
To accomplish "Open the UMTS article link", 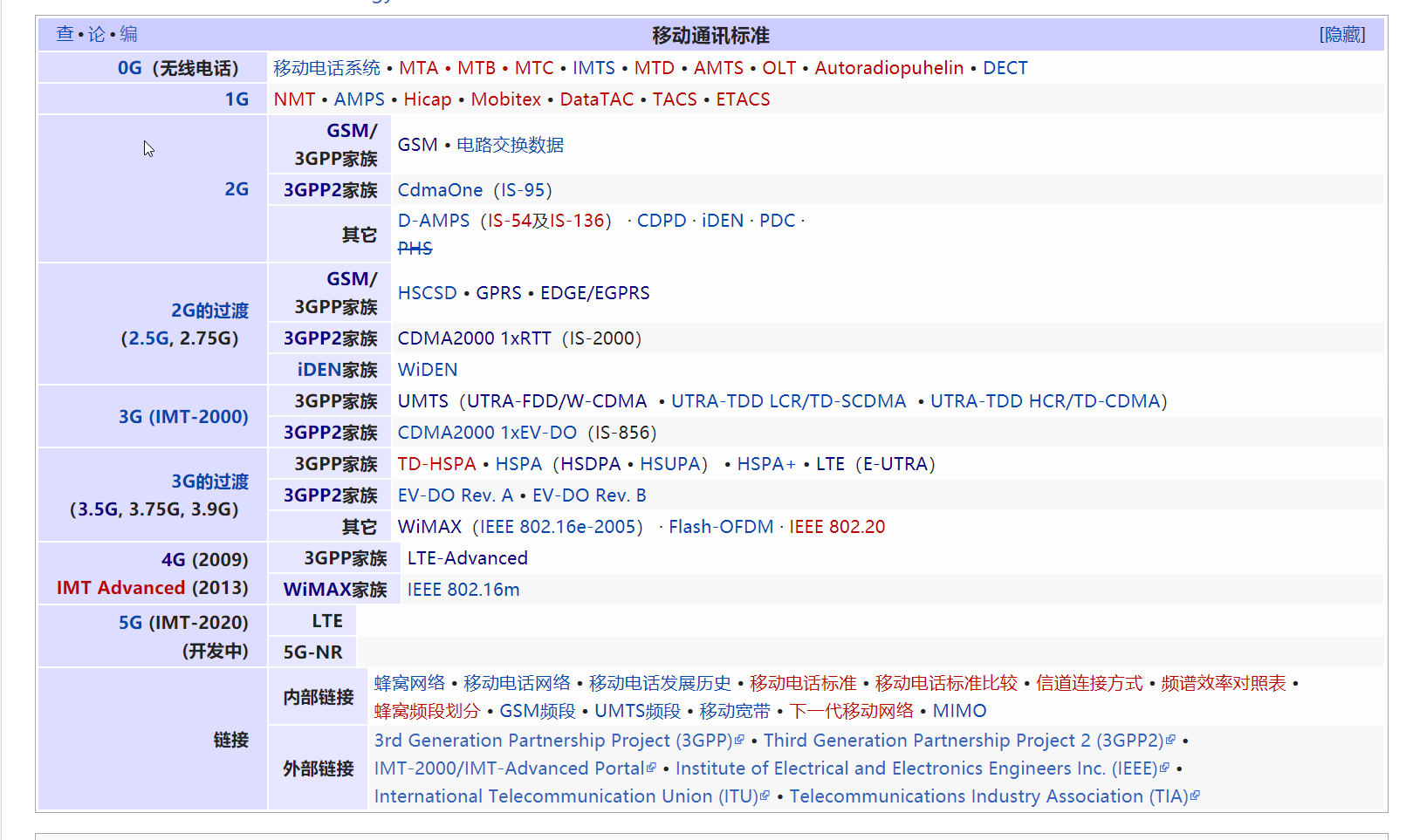I will pyautogui.click(x=423, y=400).
